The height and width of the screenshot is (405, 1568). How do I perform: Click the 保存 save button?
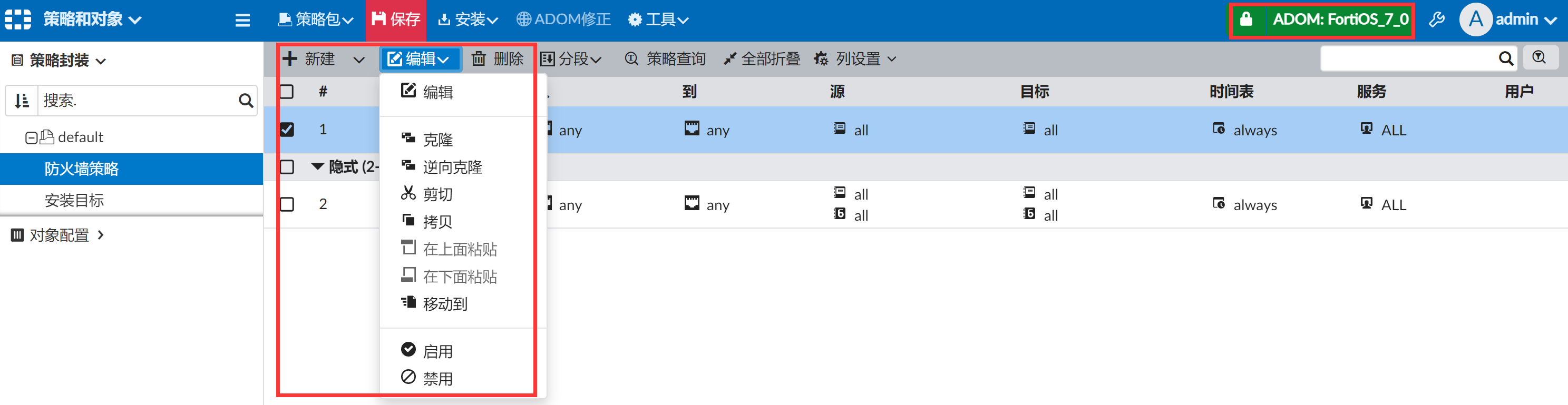(396, 19)
